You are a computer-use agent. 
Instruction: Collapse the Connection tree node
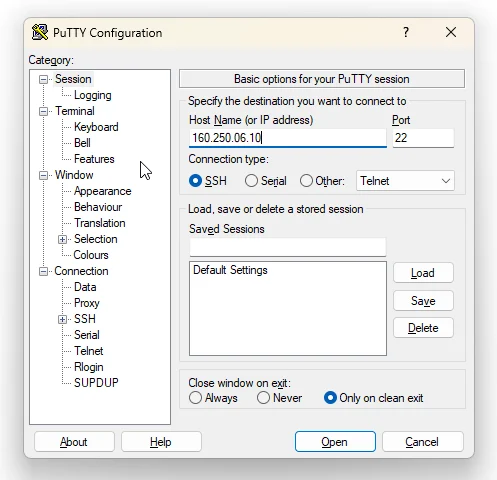coord(43,271)
